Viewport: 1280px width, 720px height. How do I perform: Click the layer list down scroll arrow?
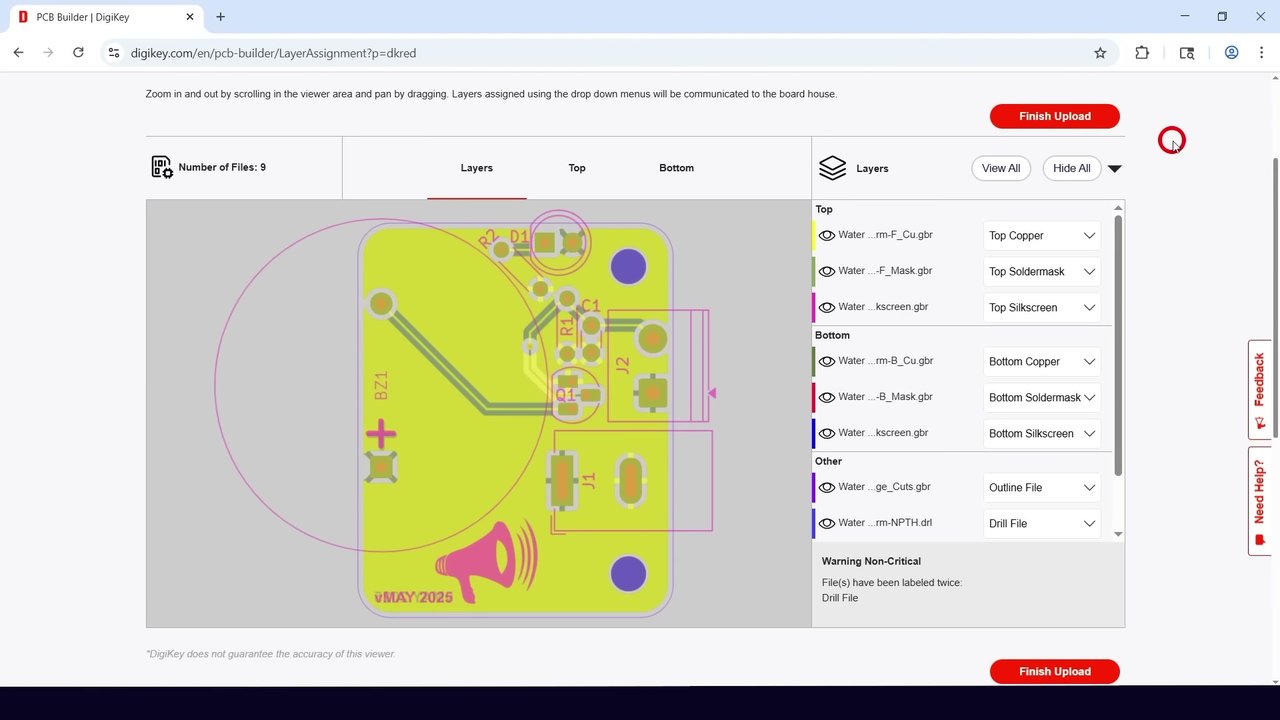coord(1118,534)
